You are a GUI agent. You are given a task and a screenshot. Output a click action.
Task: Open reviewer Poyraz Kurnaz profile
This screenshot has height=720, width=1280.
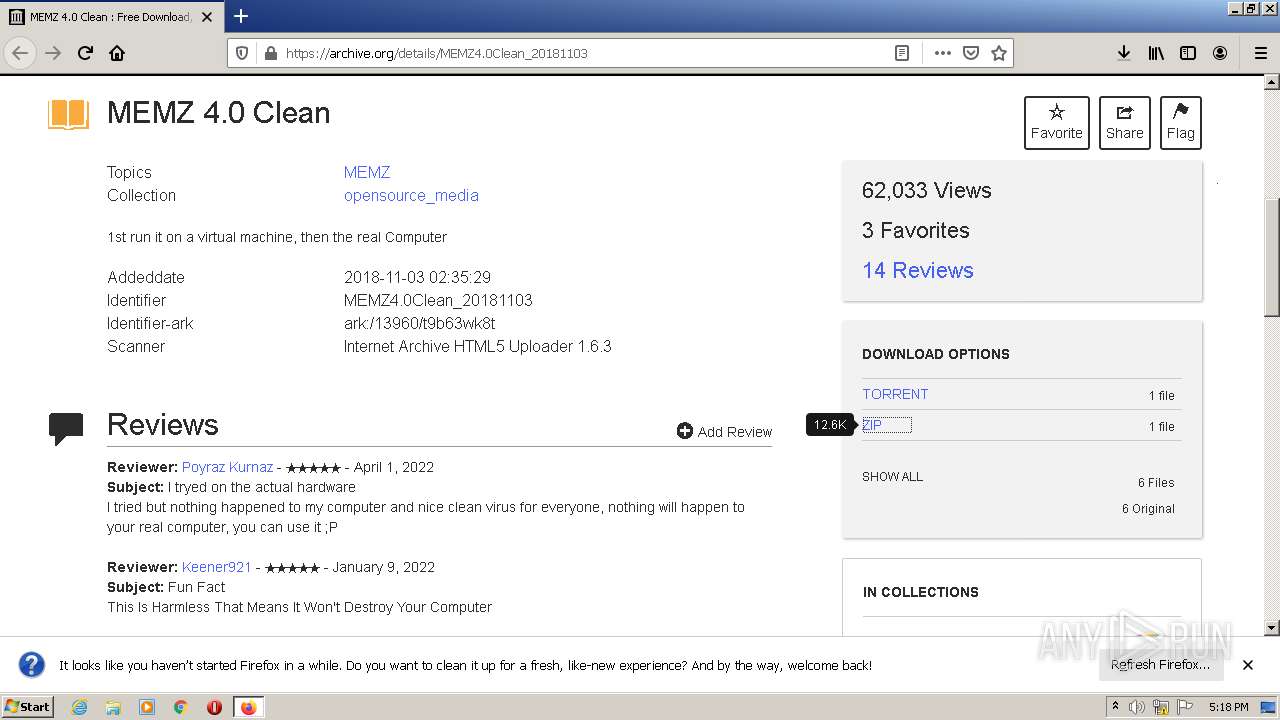(x=227, y=467)
